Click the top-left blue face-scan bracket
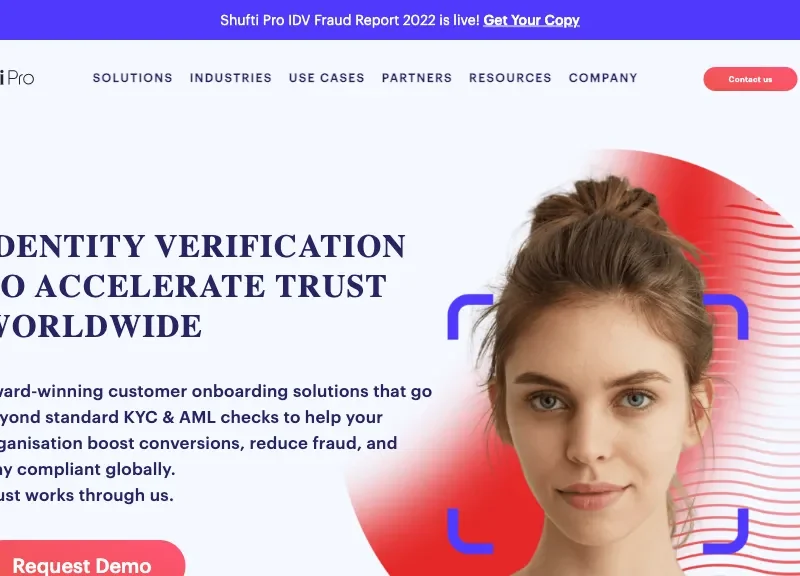This screenshot has height=576, width=800. pos(467,314)
